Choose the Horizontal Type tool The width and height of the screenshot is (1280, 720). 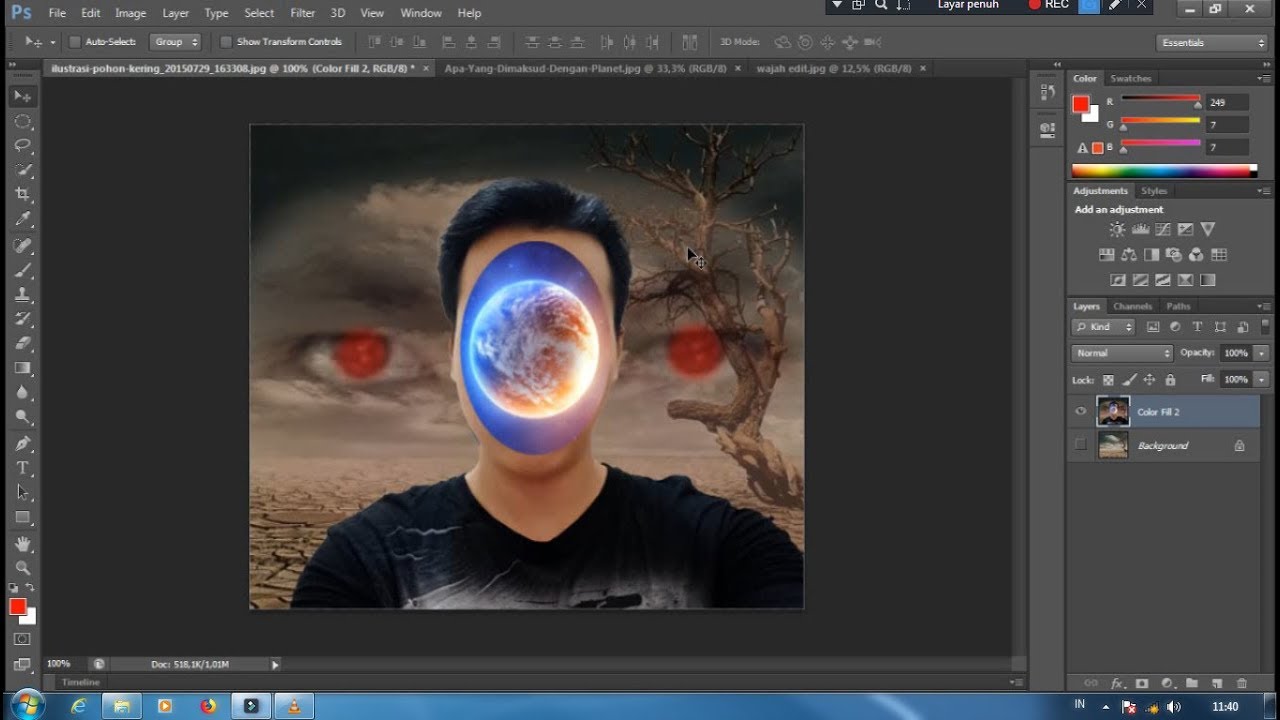tap(22, 468)
